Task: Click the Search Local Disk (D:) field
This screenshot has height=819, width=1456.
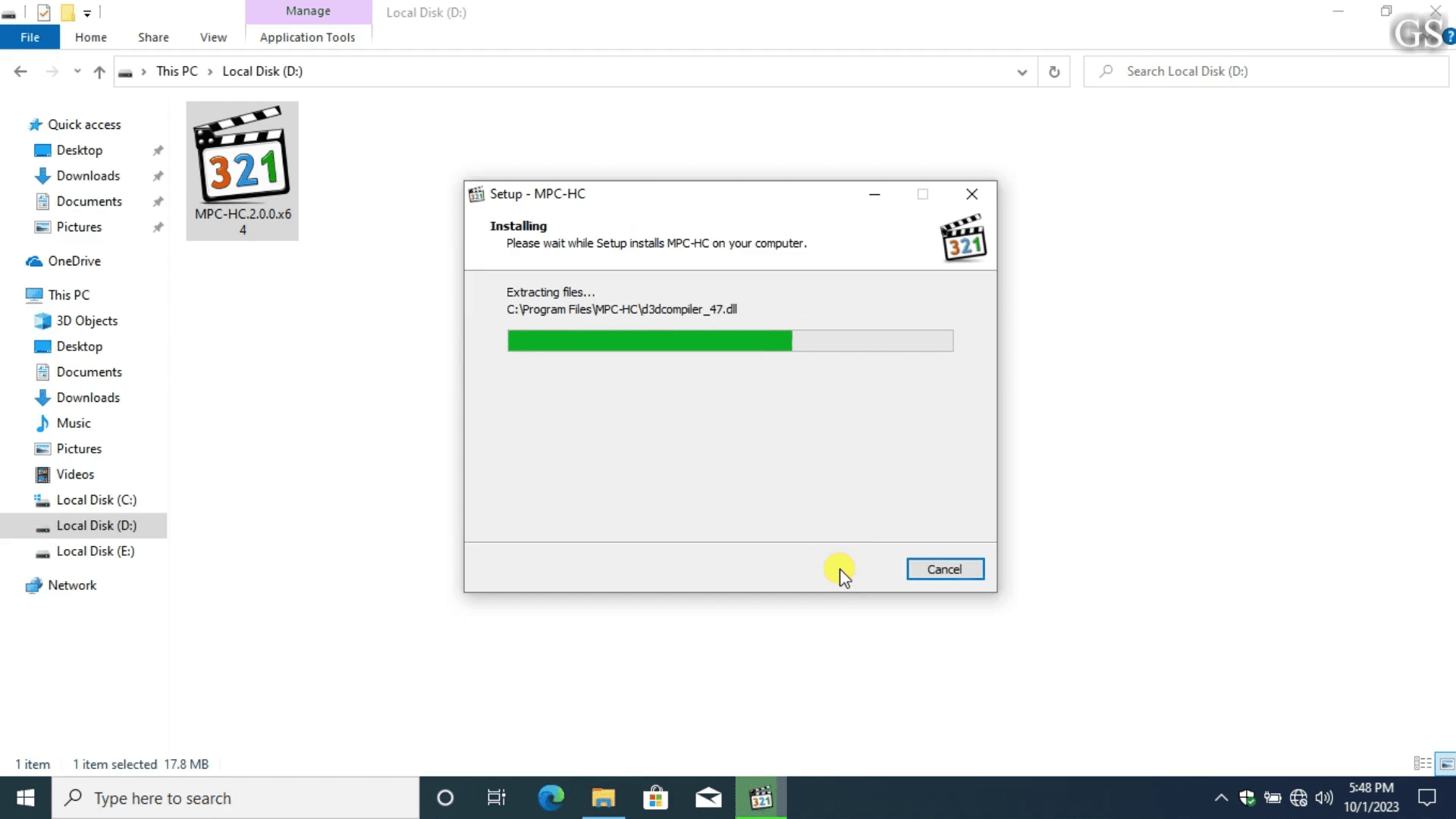Action: point(1266,71)
